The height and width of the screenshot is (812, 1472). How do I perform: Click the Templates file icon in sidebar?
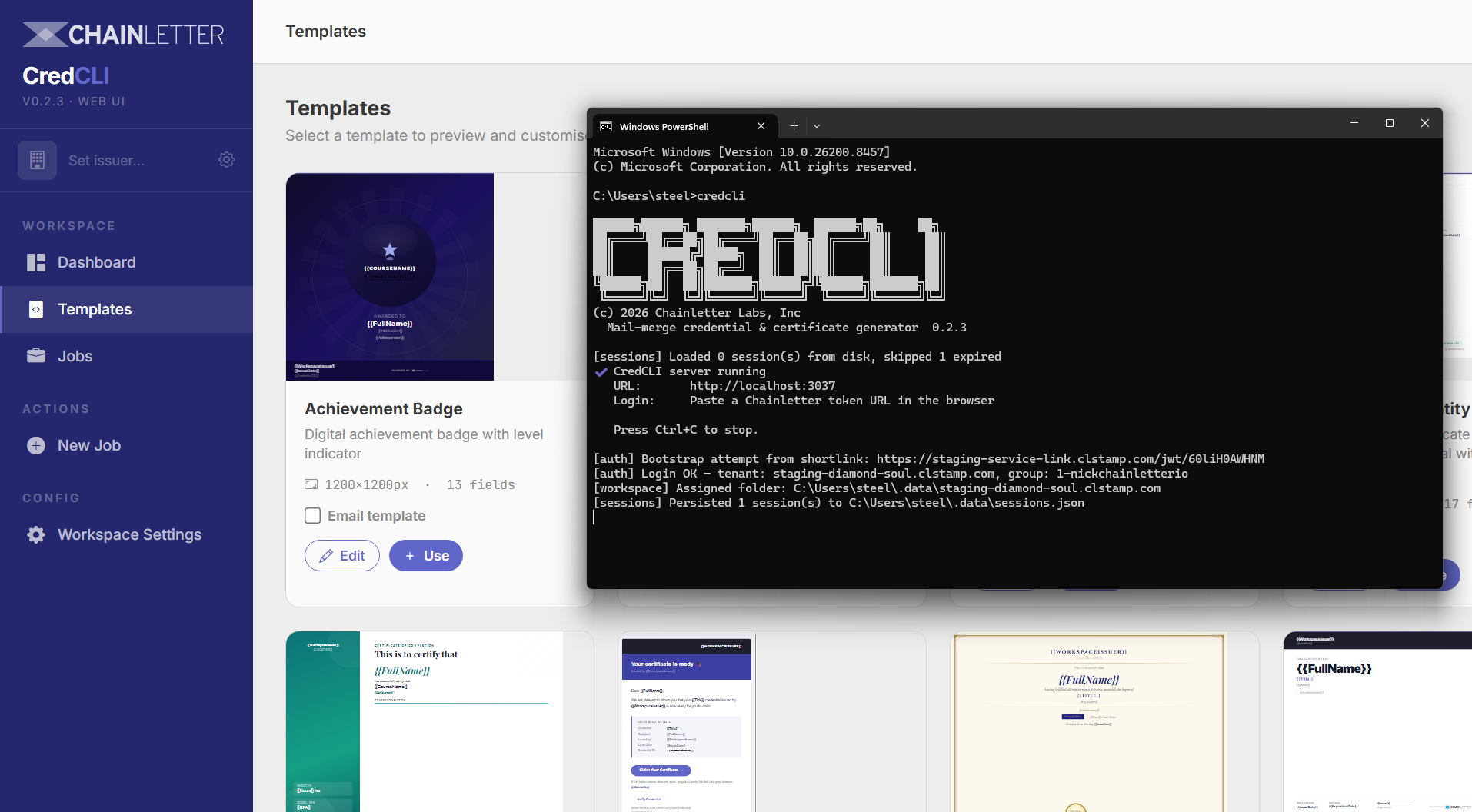coord(36,309)
